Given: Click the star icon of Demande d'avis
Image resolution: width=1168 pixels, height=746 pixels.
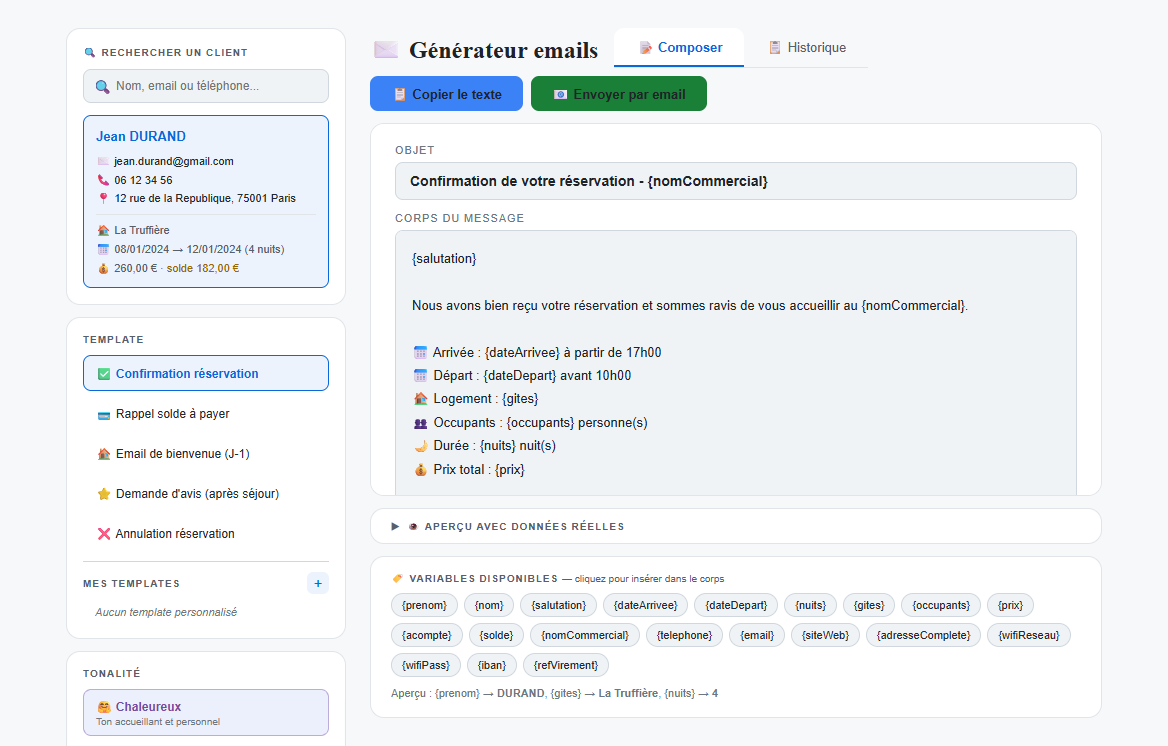Looking at the screenshot, I should (104, 494).
